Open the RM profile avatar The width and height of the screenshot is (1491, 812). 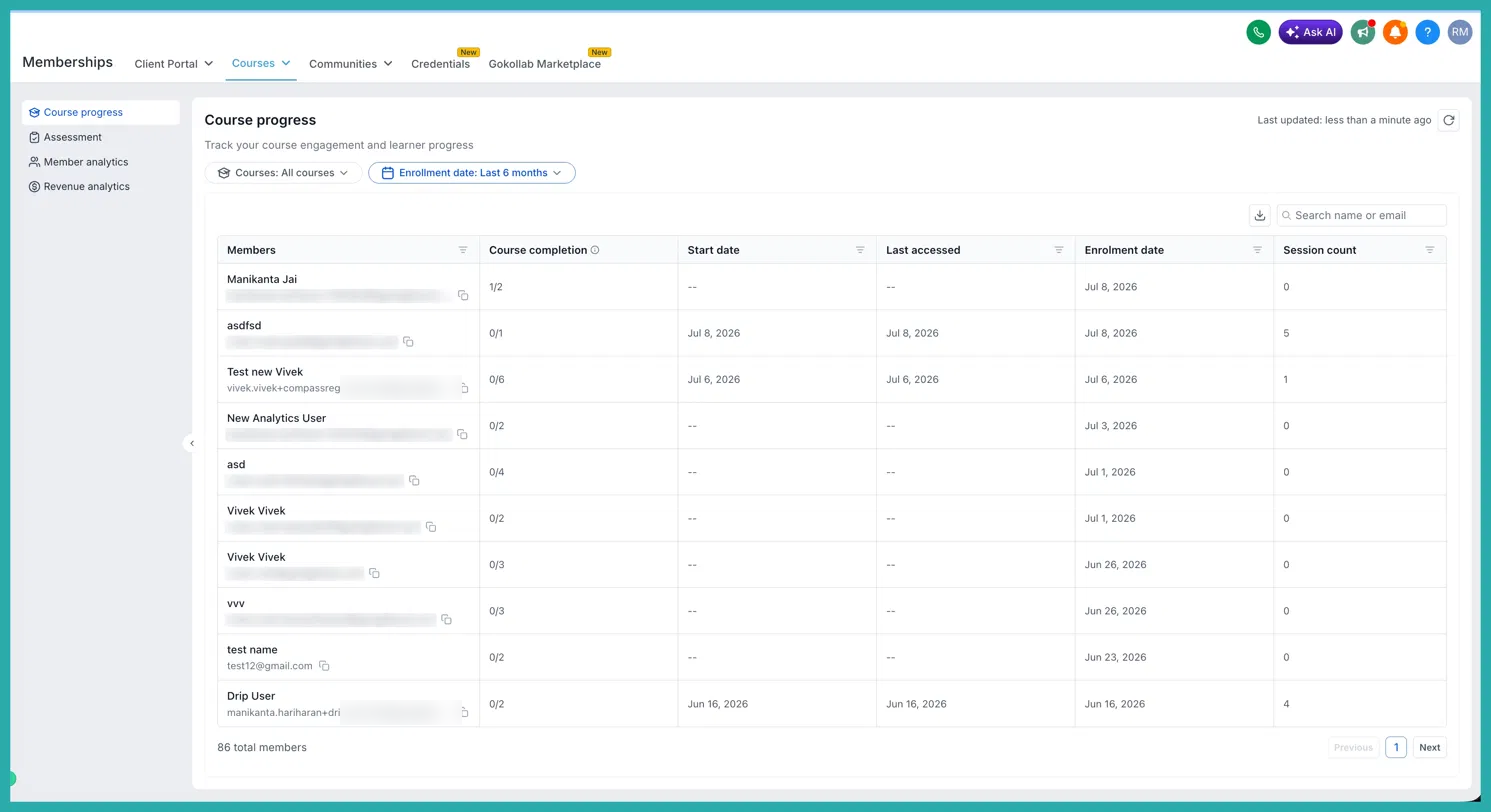pos(1460,32)
